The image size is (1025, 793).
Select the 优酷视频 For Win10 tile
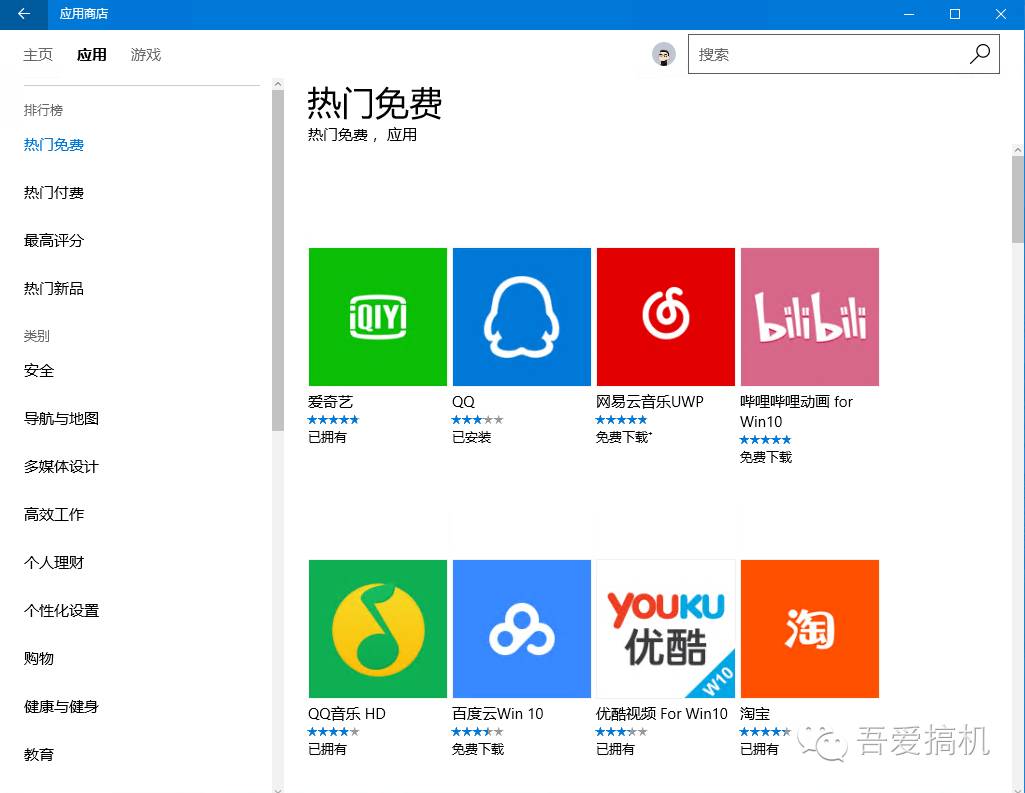point(665,628)
